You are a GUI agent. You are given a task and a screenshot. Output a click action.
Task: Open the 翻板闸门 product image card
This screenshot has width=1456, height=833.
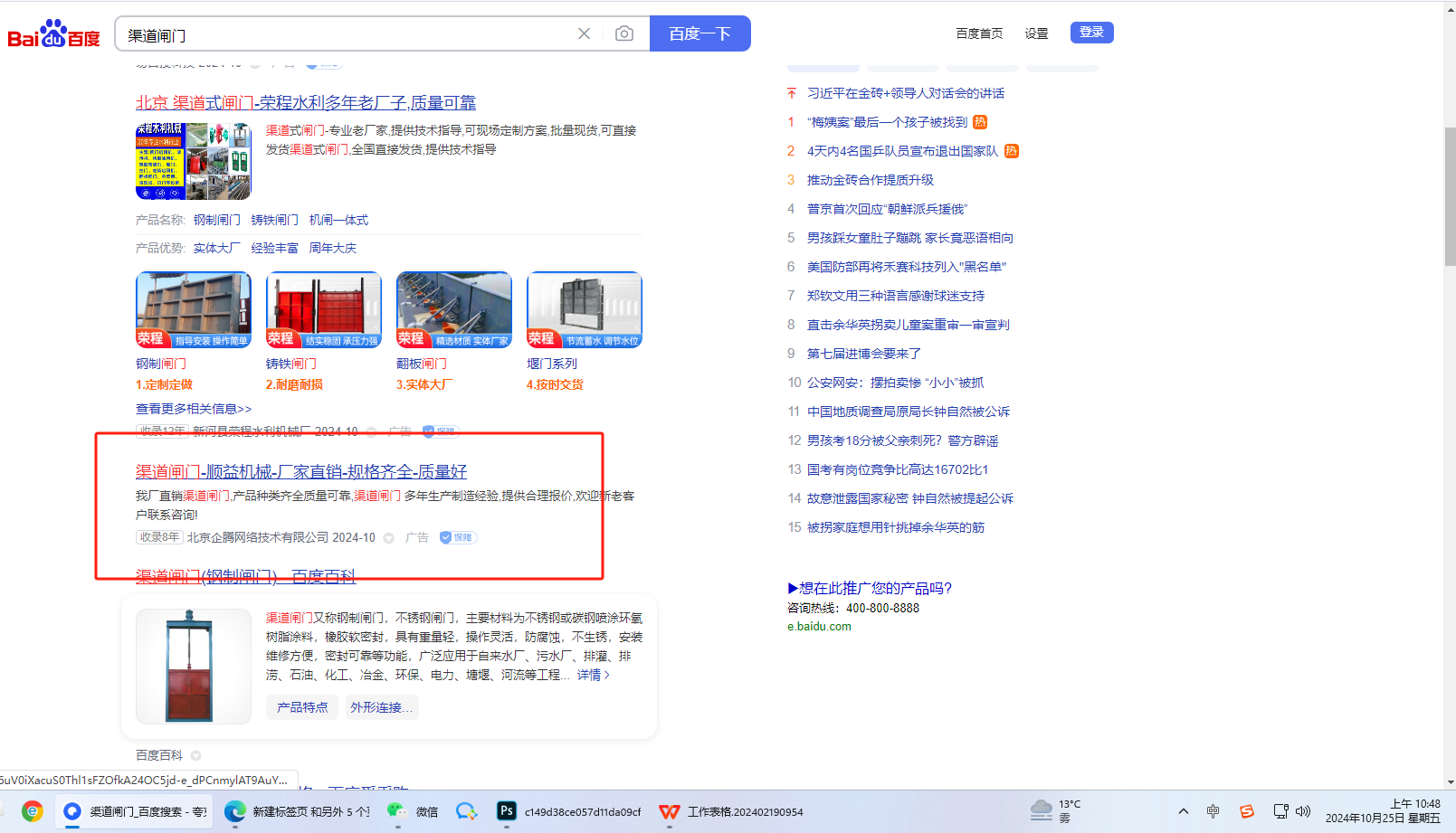pos(454,309)
